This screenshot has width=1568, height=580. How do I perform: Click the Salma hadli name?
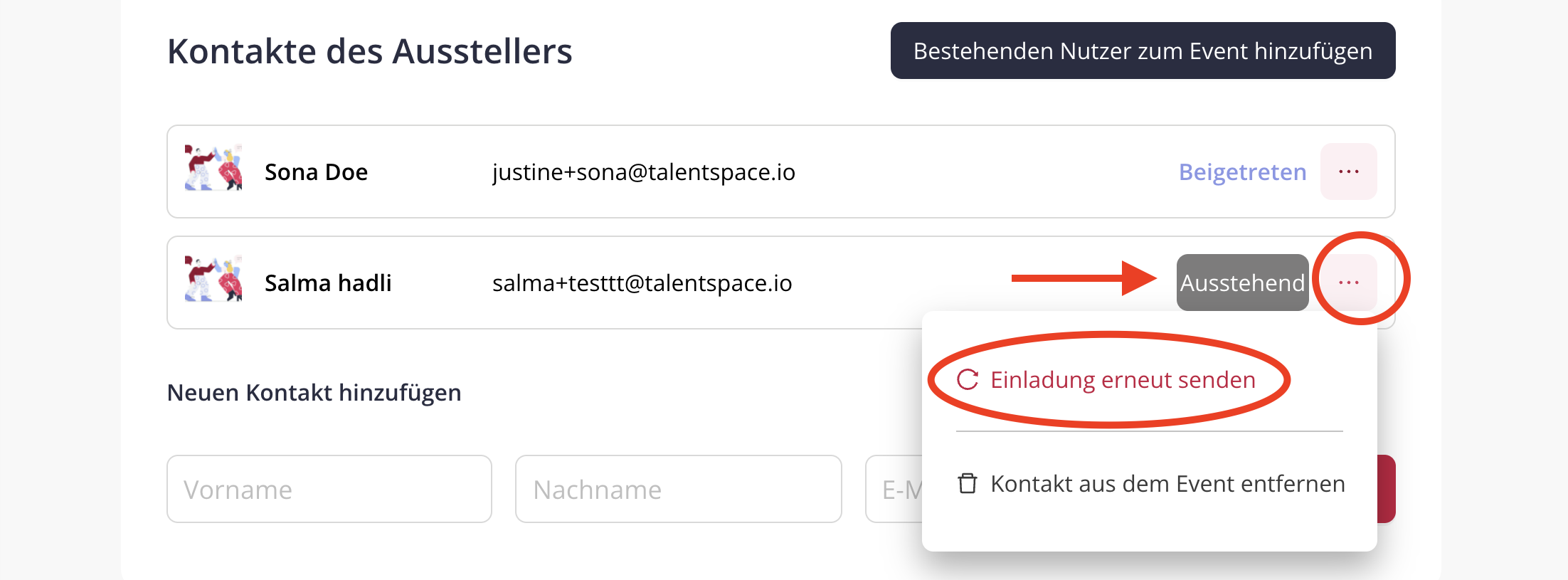328,283
